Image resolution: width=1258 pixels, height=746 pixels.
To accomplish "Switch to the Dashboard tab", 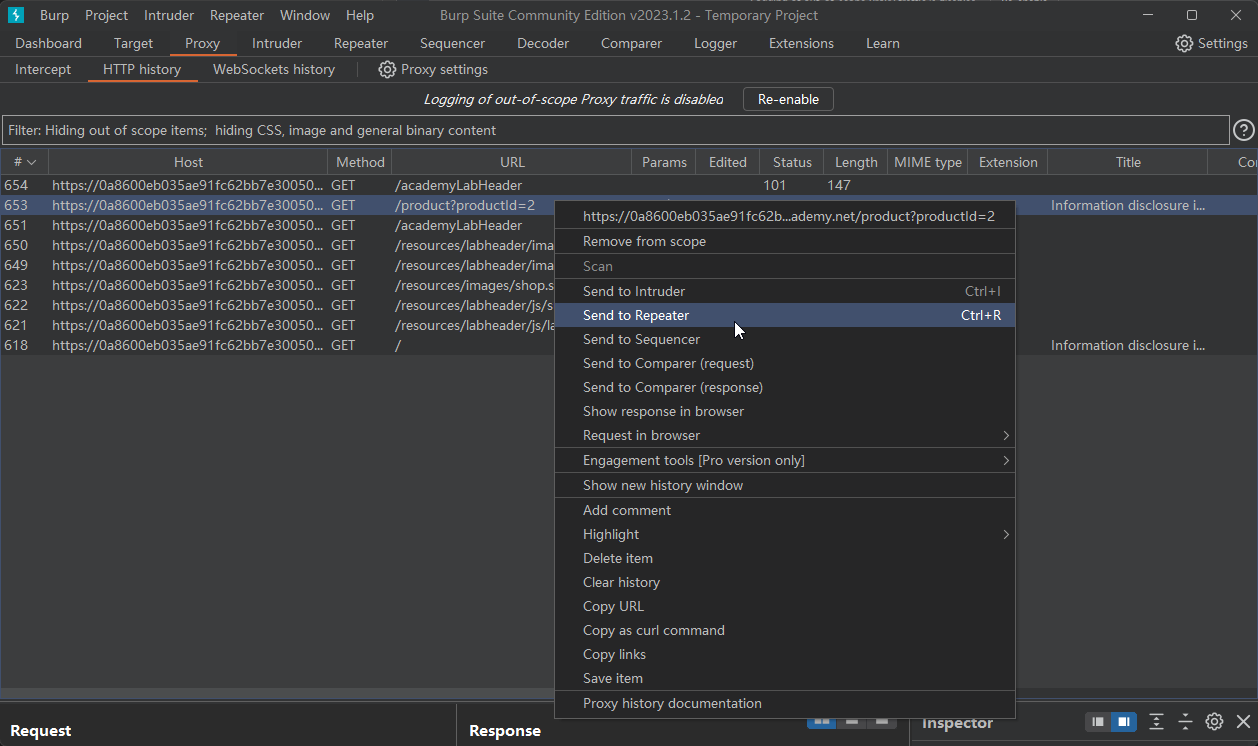I will coord(49,43).
